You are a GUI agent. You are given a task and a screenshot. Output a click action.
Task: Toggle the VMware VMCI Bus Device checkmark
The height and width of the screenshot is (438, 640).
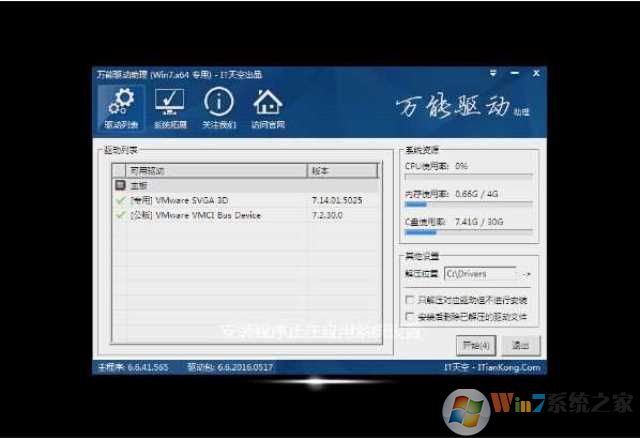tap(121, 216)
